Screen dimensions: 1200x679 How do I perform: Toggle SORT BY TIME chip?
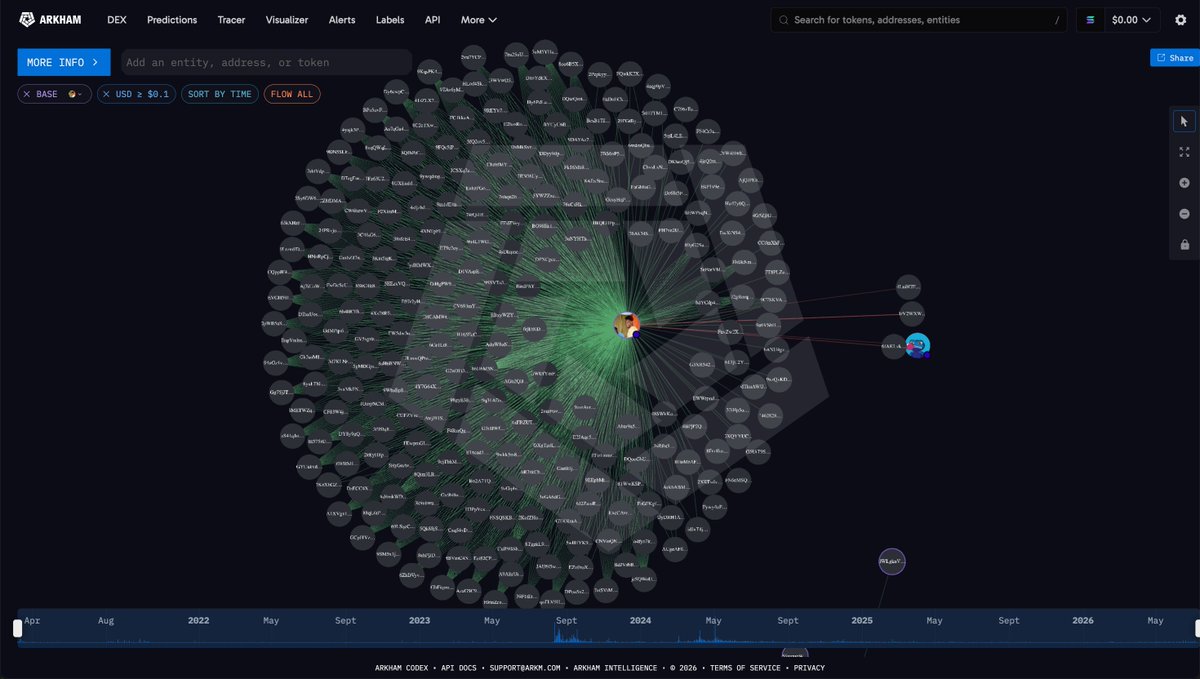coord(220,94)
